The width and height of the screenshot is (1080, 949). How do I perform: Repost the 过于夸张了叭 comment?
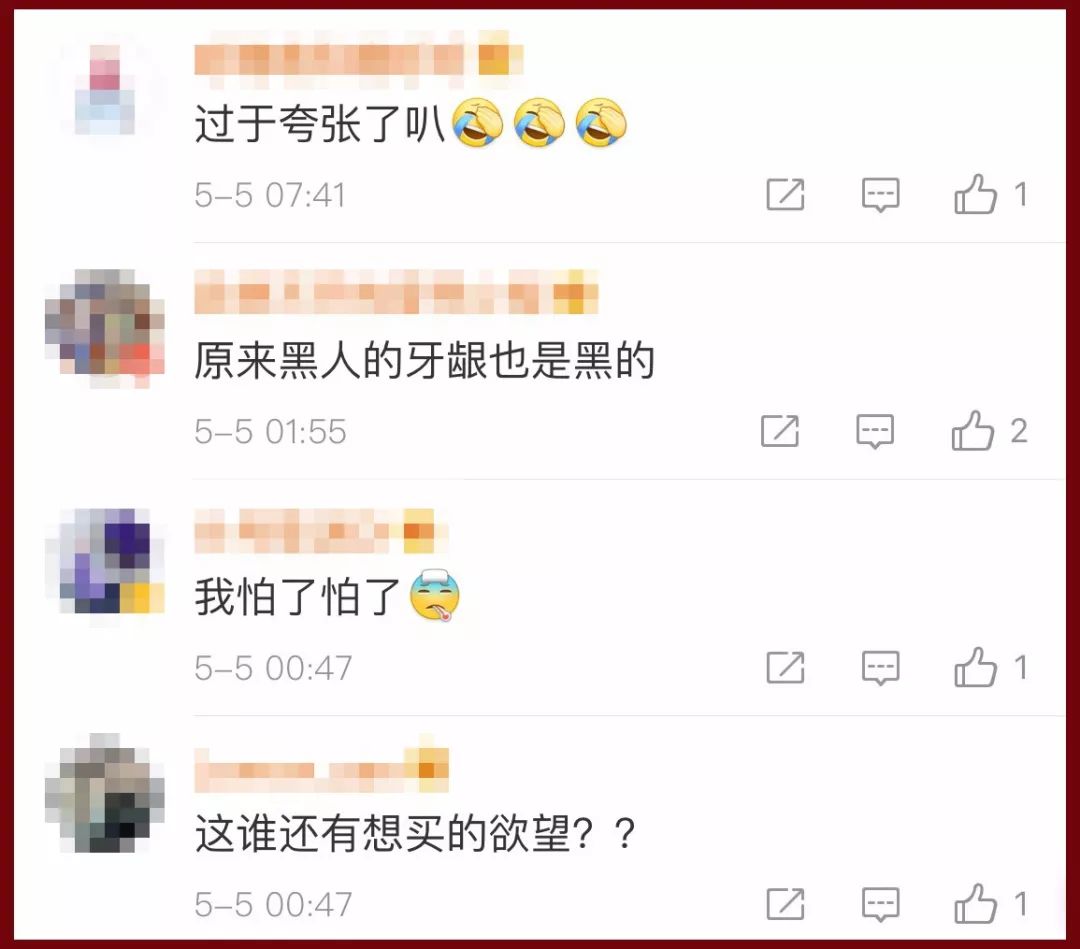tap(785, 194)
